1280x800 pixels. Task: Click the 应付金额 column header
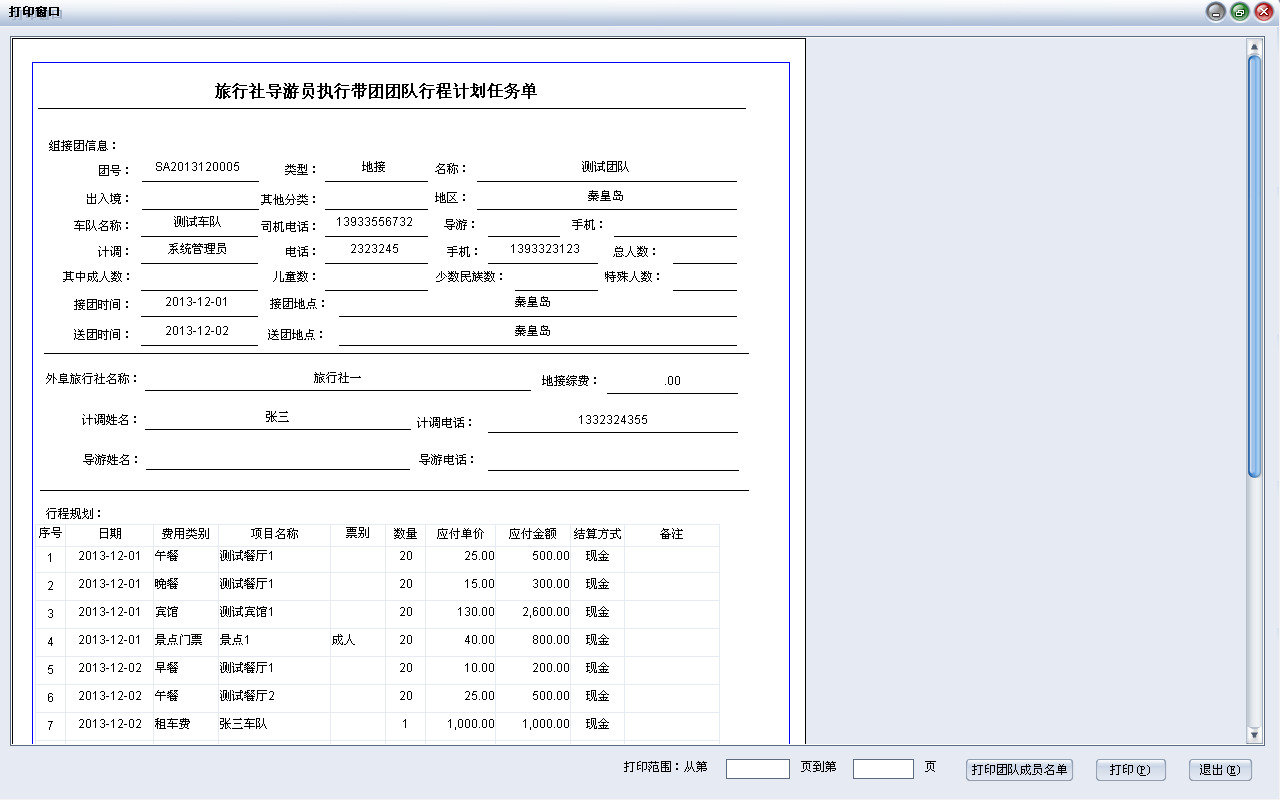pyautogui.click(x=532, y=534)
